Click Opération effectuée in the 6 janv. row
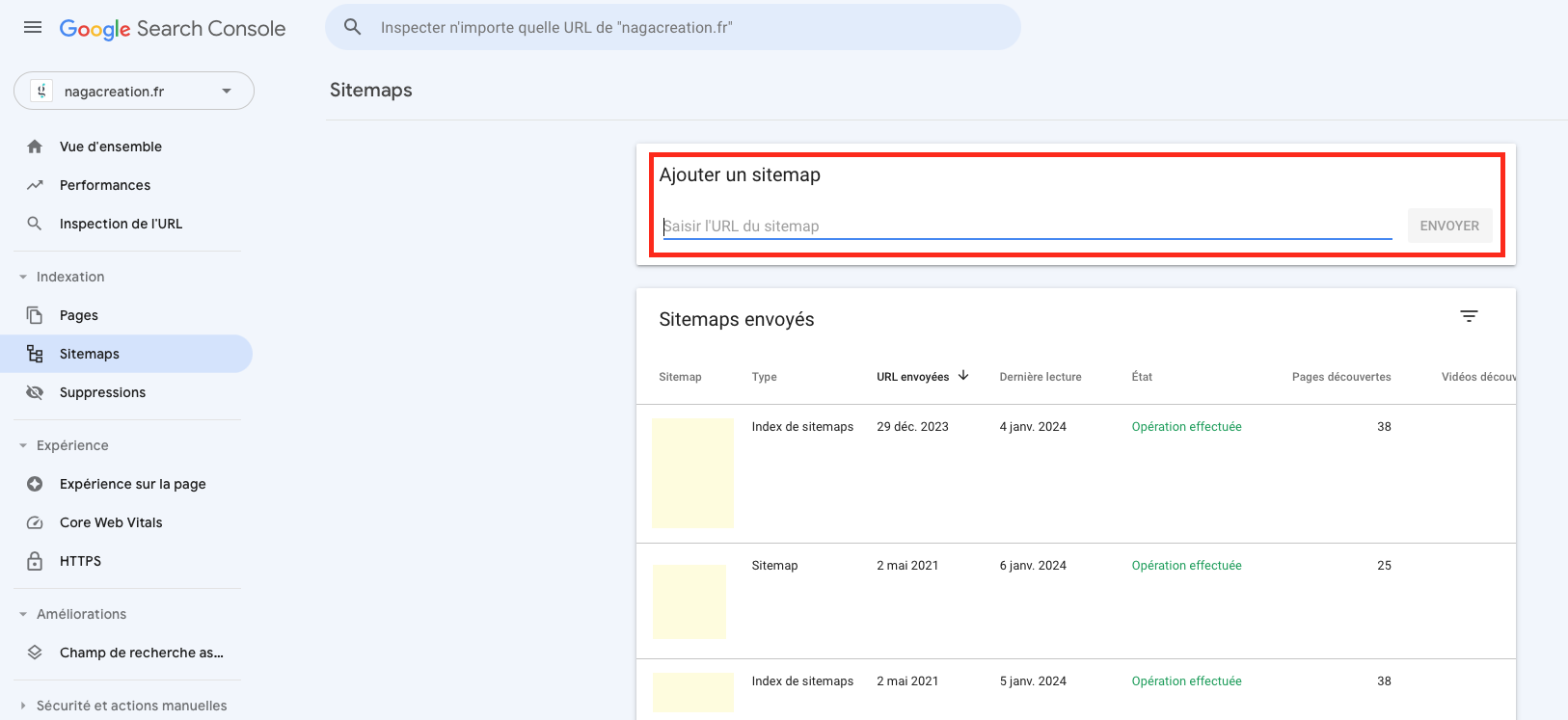 tap(1186, 566)
